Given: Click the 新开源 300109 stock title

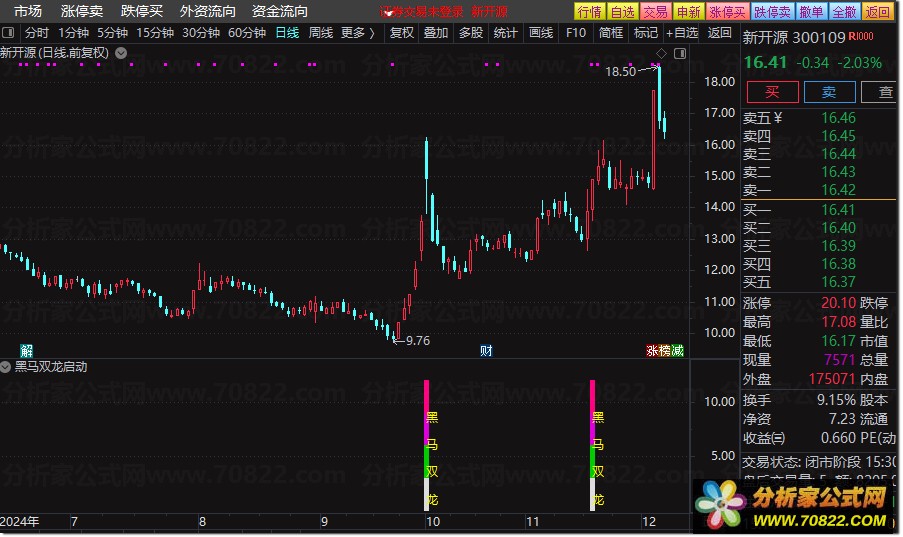Looking at the screenshot, I should click(794, 37).
